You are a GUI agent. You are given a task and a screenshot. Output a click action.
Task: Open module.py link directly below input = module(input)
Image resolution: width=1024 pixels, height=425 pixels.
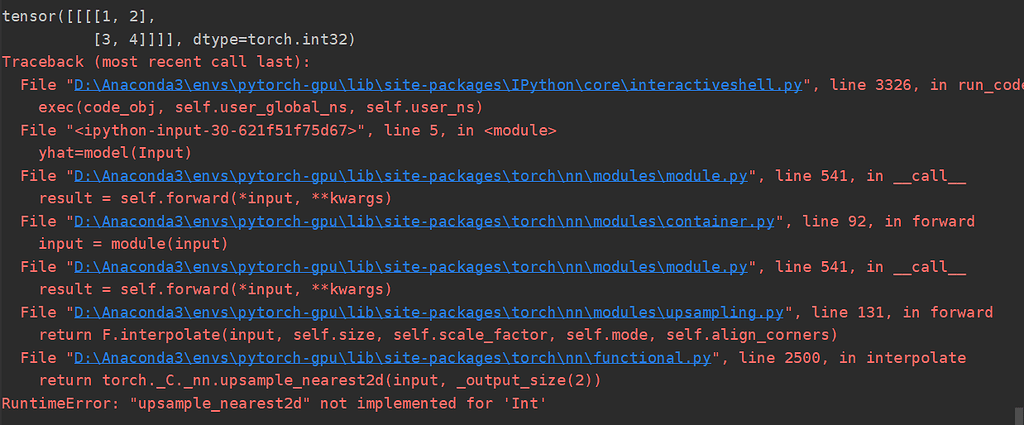click(409, 267)
